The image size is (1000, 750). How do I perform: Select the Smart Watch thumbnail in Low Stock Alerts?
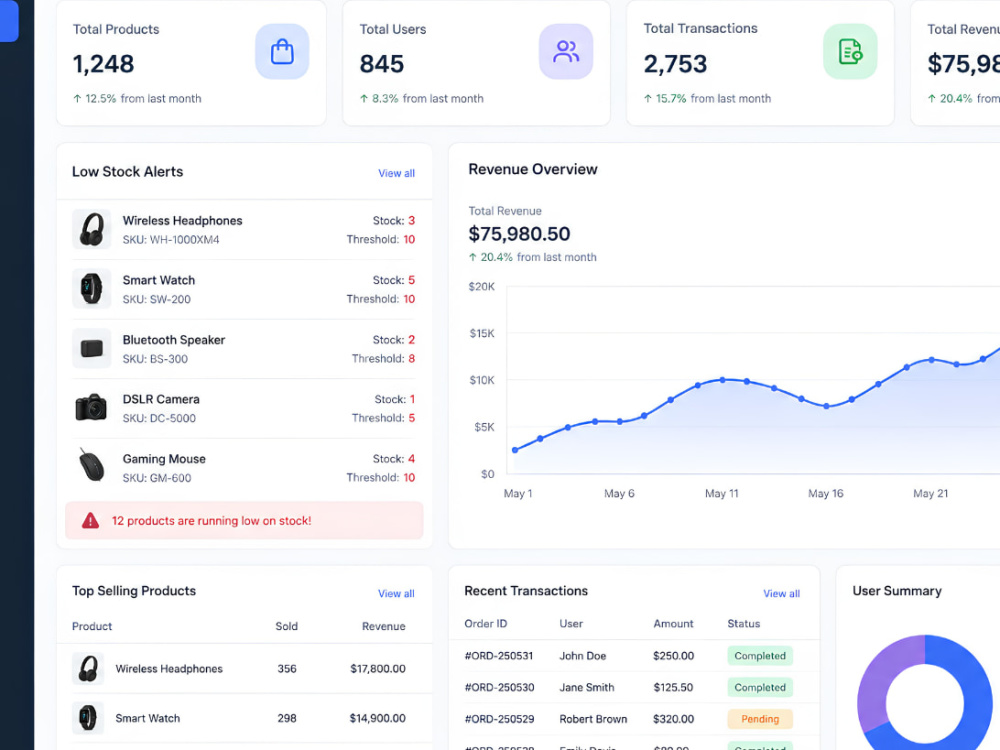[92, 289]
